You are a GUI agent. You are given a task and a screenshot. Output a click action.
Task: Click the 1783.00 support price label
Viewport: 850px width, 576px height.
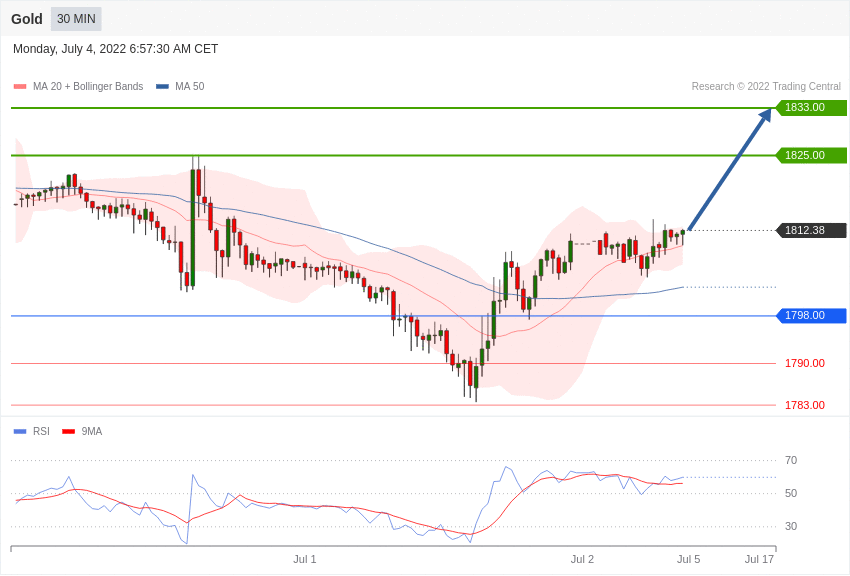[804, 405]
